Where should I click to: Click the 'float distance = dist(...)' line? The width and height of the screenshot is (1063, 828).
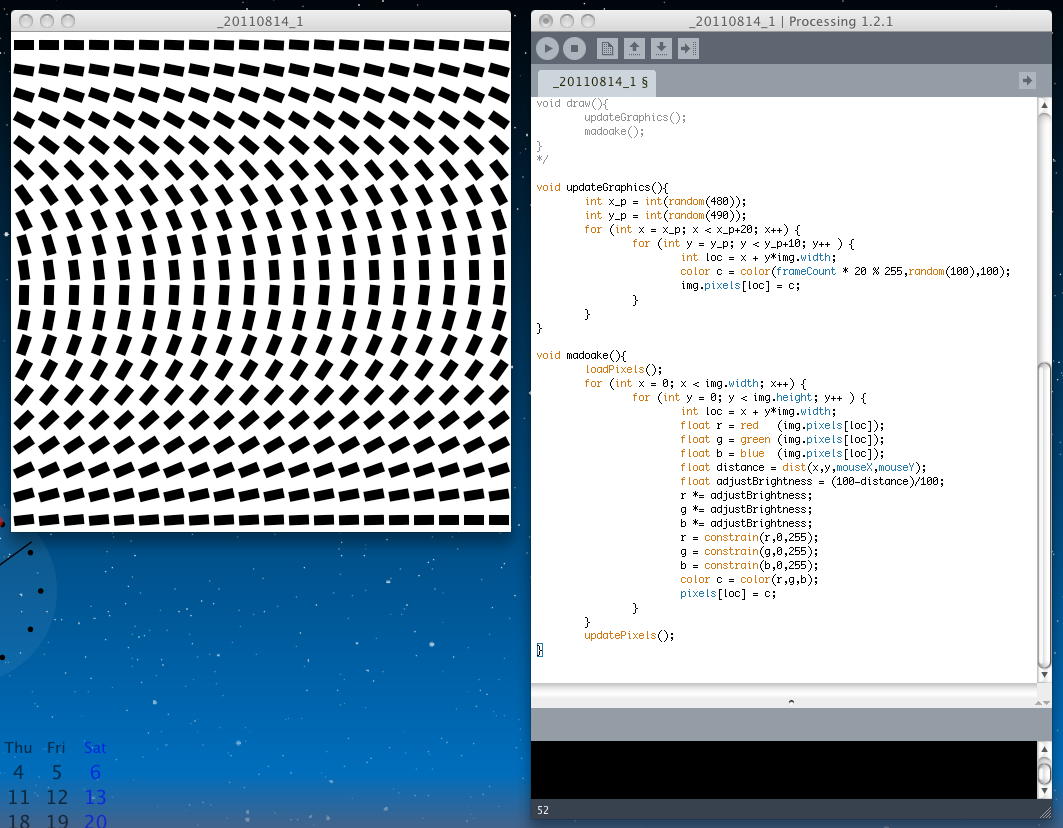click(x=803, y=467)
